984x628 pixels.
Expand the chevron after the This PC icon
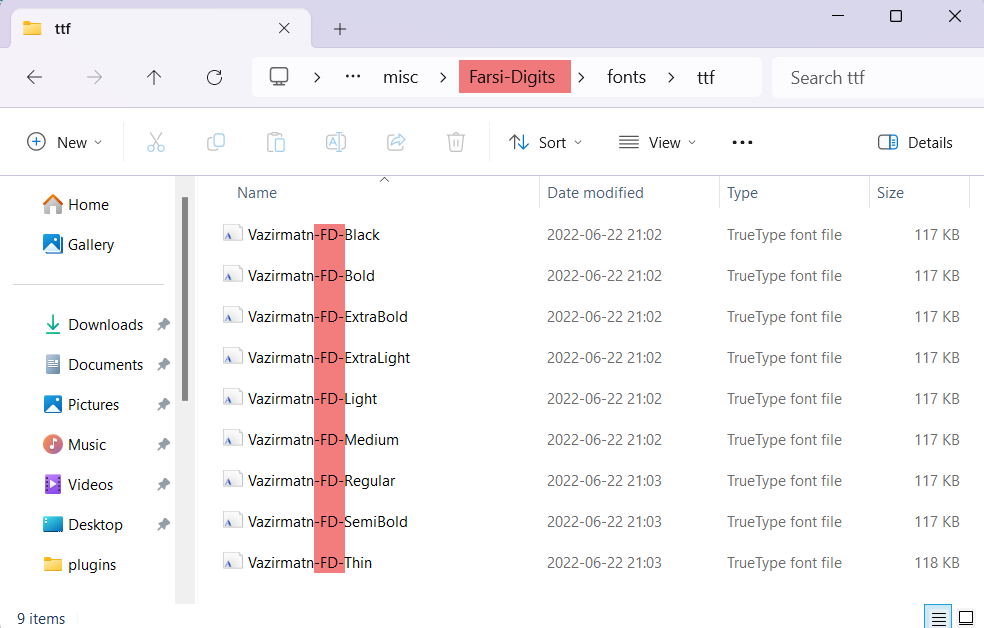coord(318,77)
